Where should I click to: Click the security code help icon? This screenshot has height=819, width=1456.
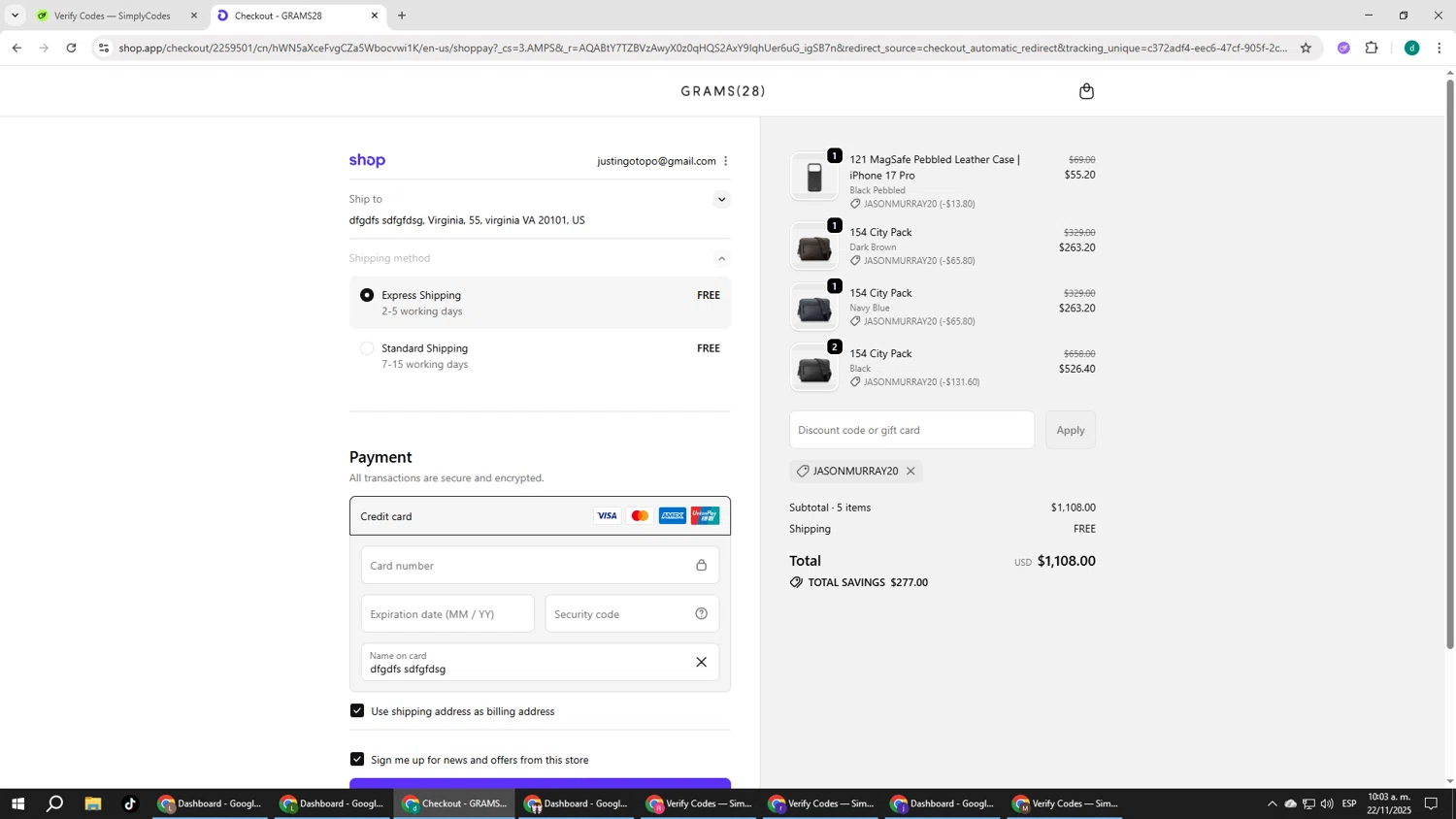[701, 613]
